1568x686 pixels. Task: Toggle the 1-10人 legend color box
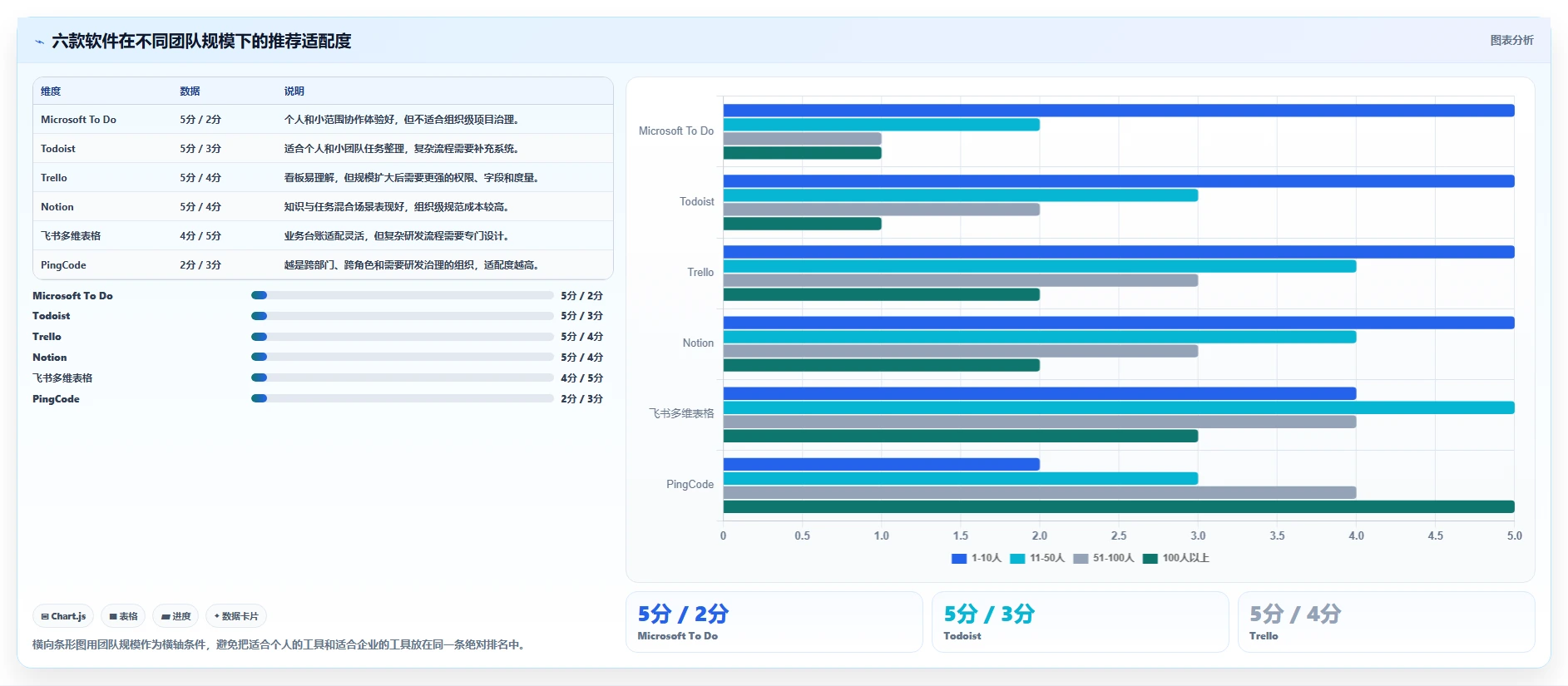[958, 558]
